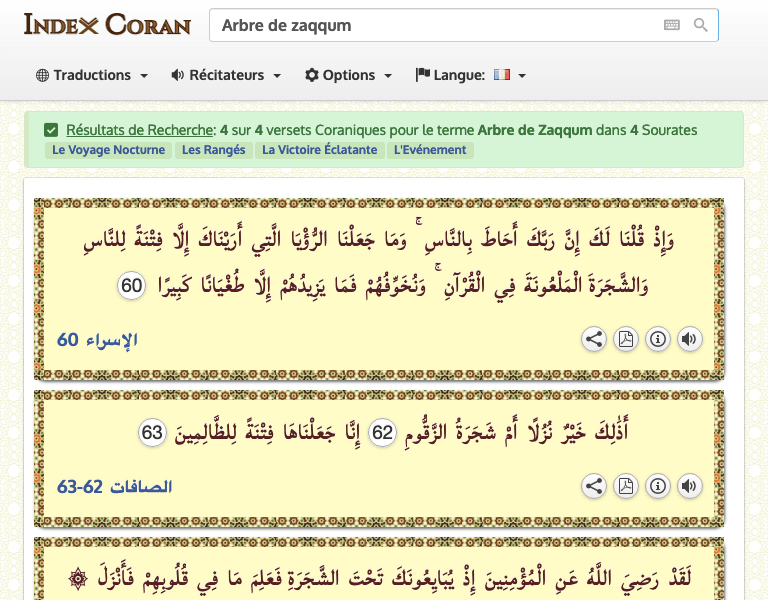Select the Les Rangés sourate tag
Image resolution: width=768 pixels, height=600 pixels.
click(x=214, y=150)
